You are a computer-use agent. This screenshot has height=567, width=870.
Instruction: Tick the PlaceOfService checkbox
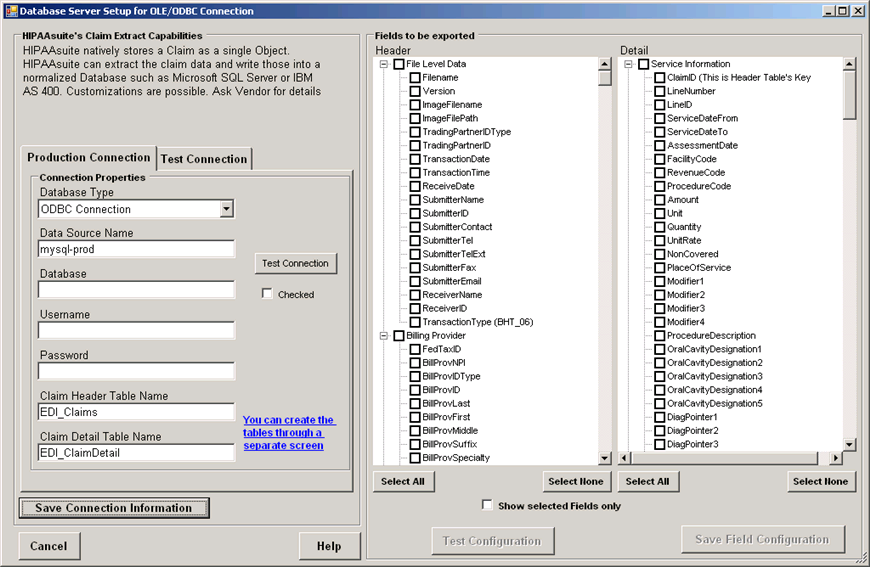tap(659, 268)
